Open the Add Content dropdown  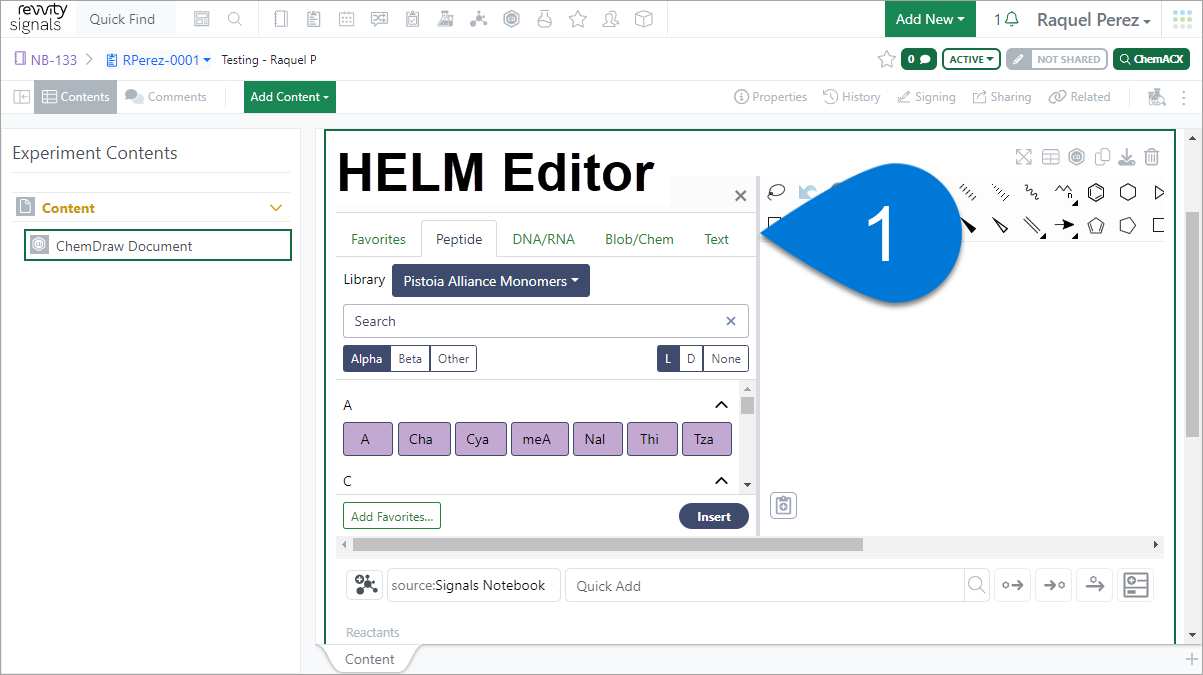pos(290,97)
